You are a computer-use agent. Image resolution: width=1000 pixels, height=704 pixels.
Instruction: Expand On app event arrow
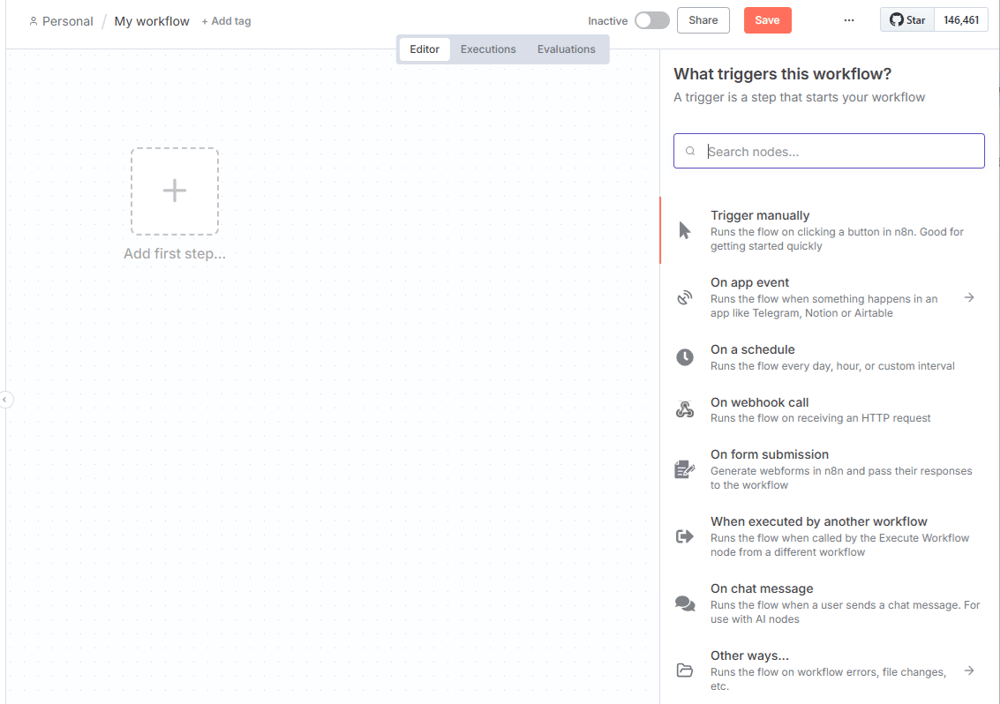pyautogui.click(x=969, y=297)
